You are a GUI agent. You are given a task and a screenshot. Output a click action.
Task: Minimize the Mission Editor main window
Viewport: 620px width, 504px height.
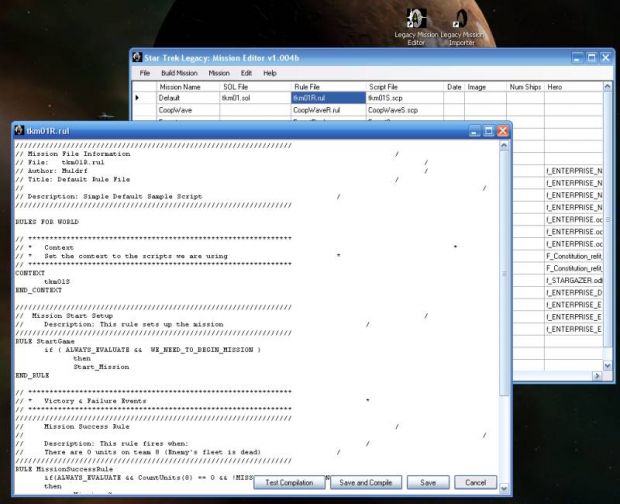pyautogui.click(x=577, y=58)
